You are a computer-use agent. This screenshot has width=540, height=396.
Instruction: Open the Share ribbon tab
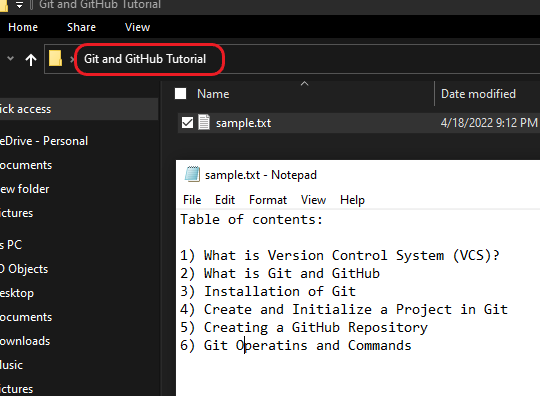click(x=81, y=27)
